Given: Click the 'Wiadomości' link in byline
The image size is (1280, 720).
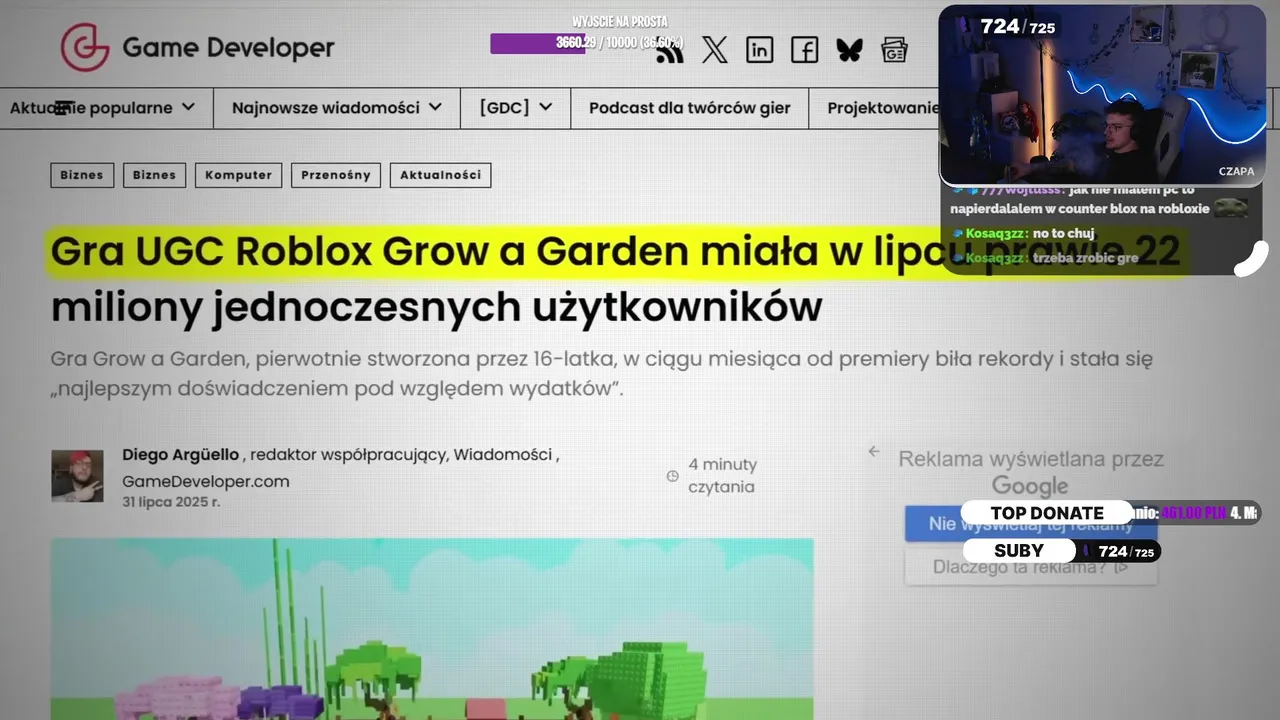Looking at the screenshot, I should (x=503, y=455).
